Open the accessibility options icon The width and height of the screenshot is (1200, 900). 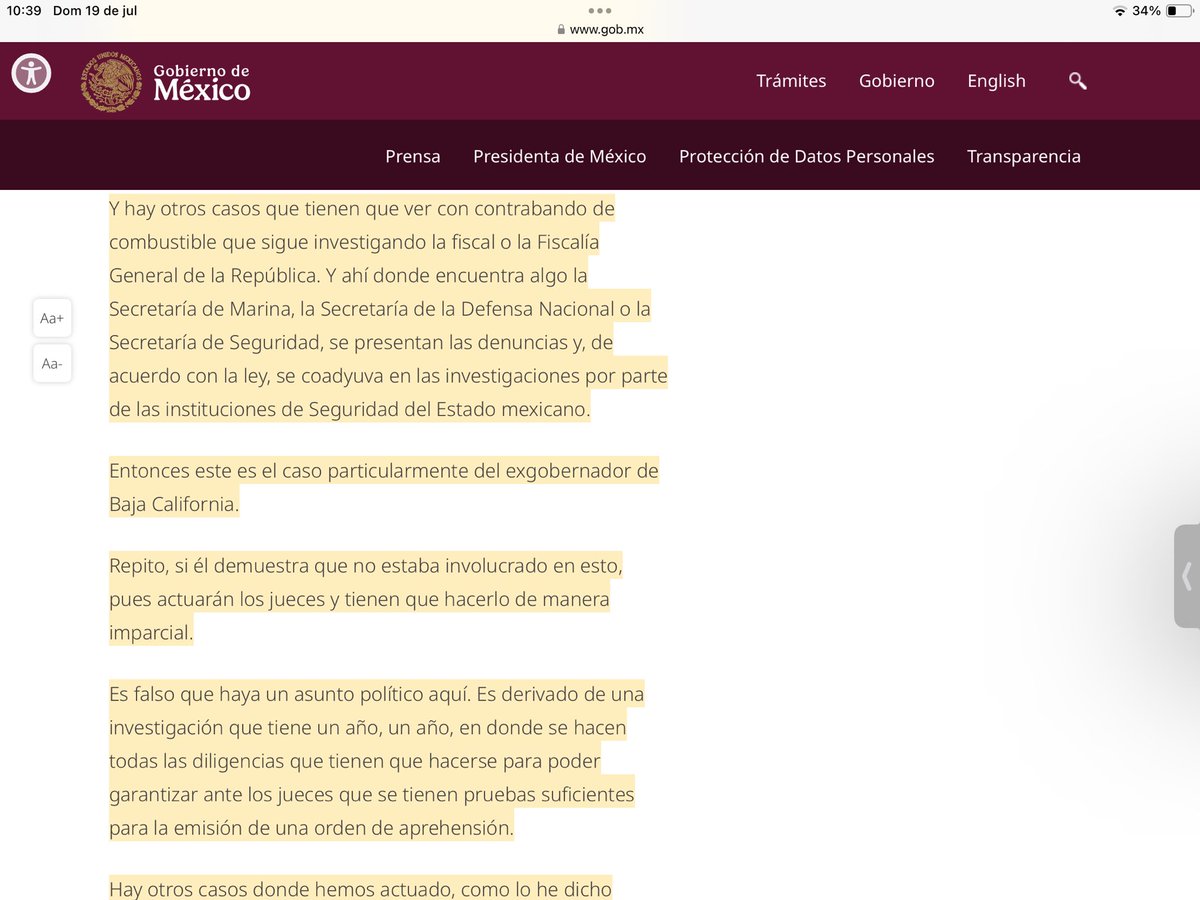click(x=32, y=73)
